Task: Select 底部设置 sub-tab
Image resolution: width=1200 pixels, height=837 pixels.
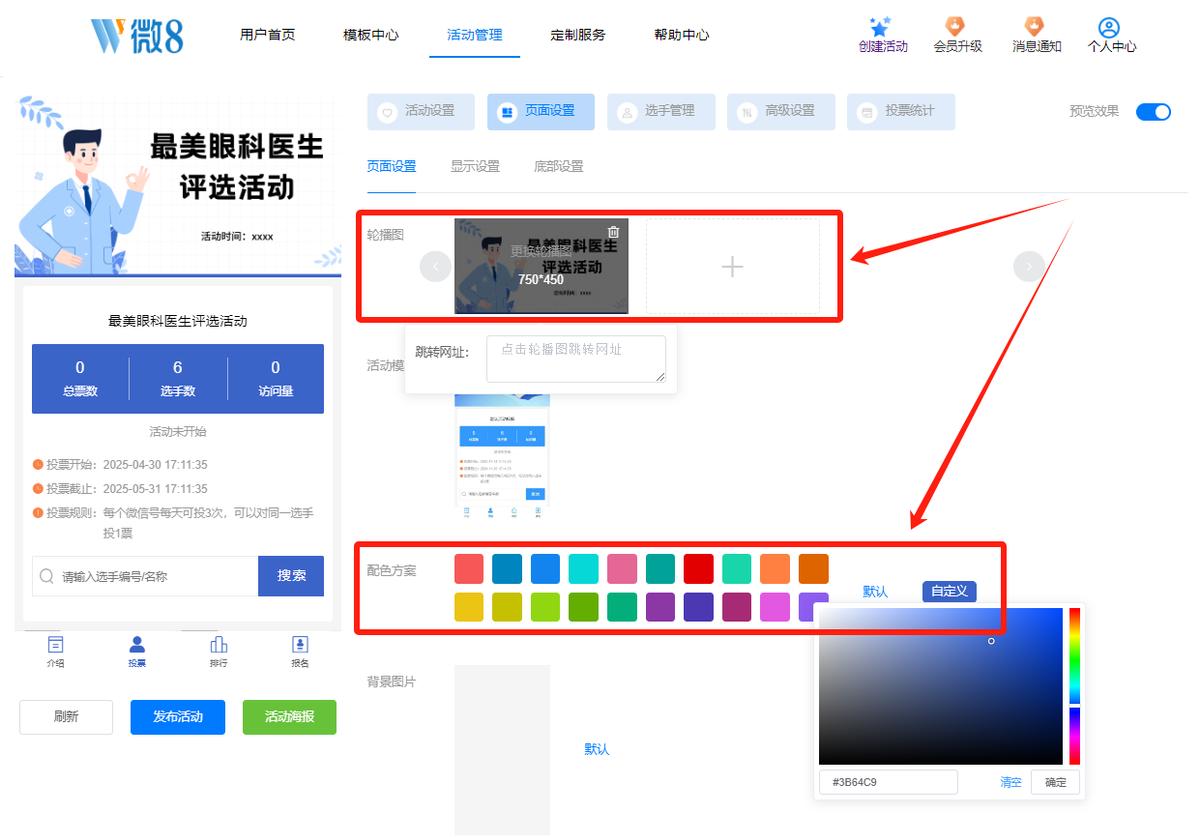Action: coord(559,167)
